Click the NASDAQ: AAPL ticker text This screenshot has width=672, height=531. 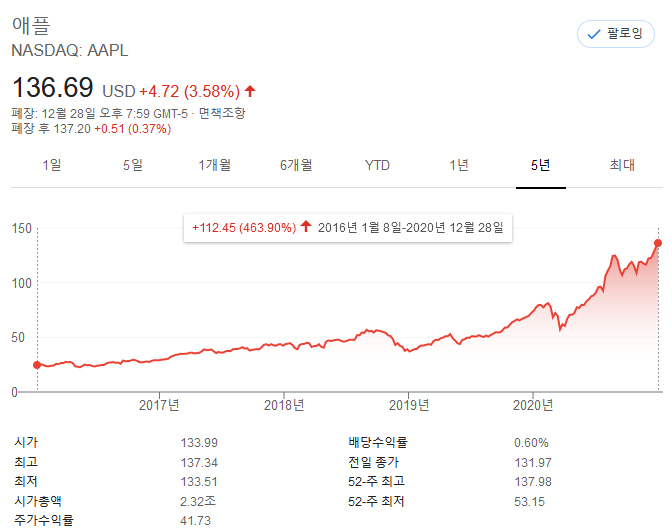[x=69, y=51]
